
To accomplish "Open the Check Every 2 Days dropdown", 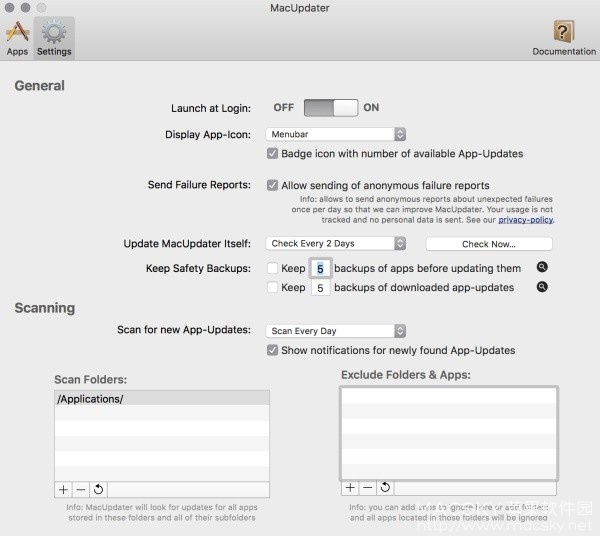I will (336, 244).
